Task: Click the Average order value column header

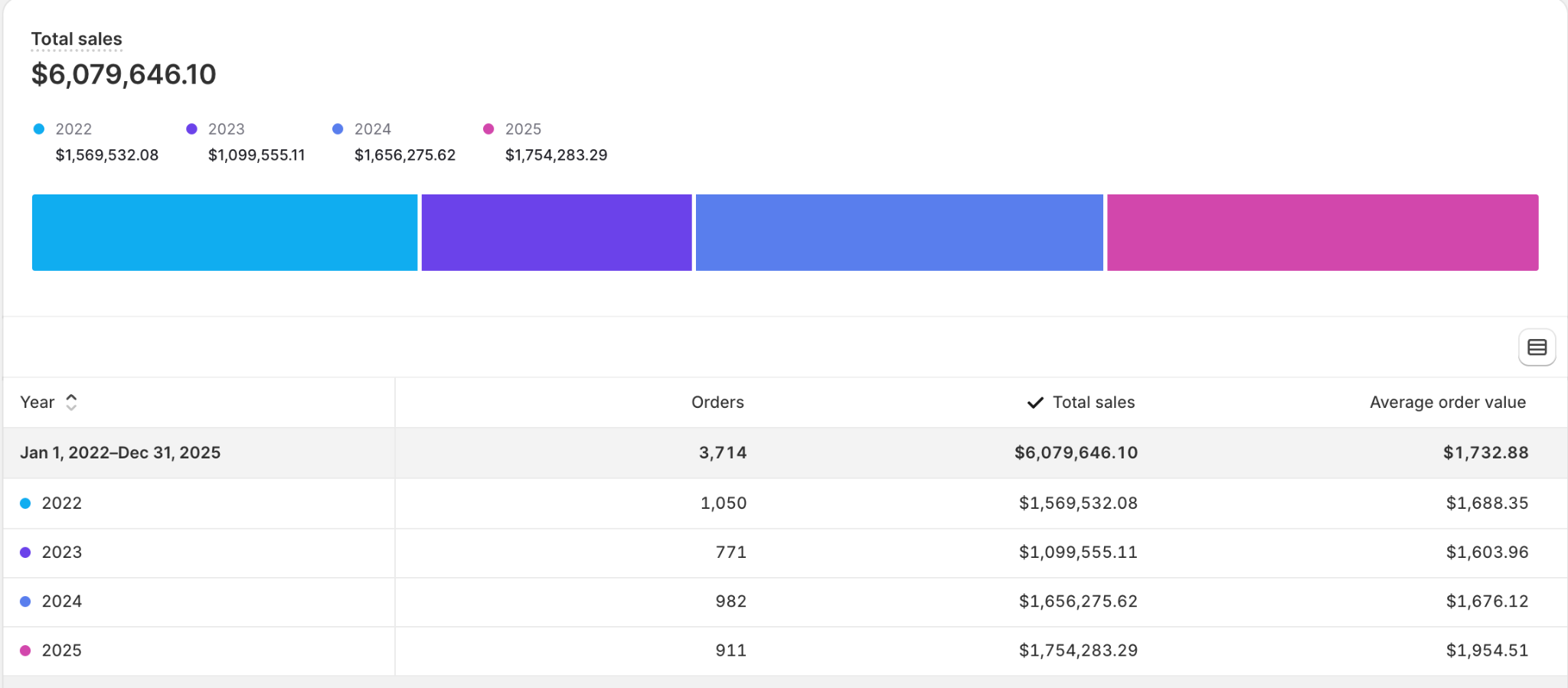Action: coord(1448,403)
